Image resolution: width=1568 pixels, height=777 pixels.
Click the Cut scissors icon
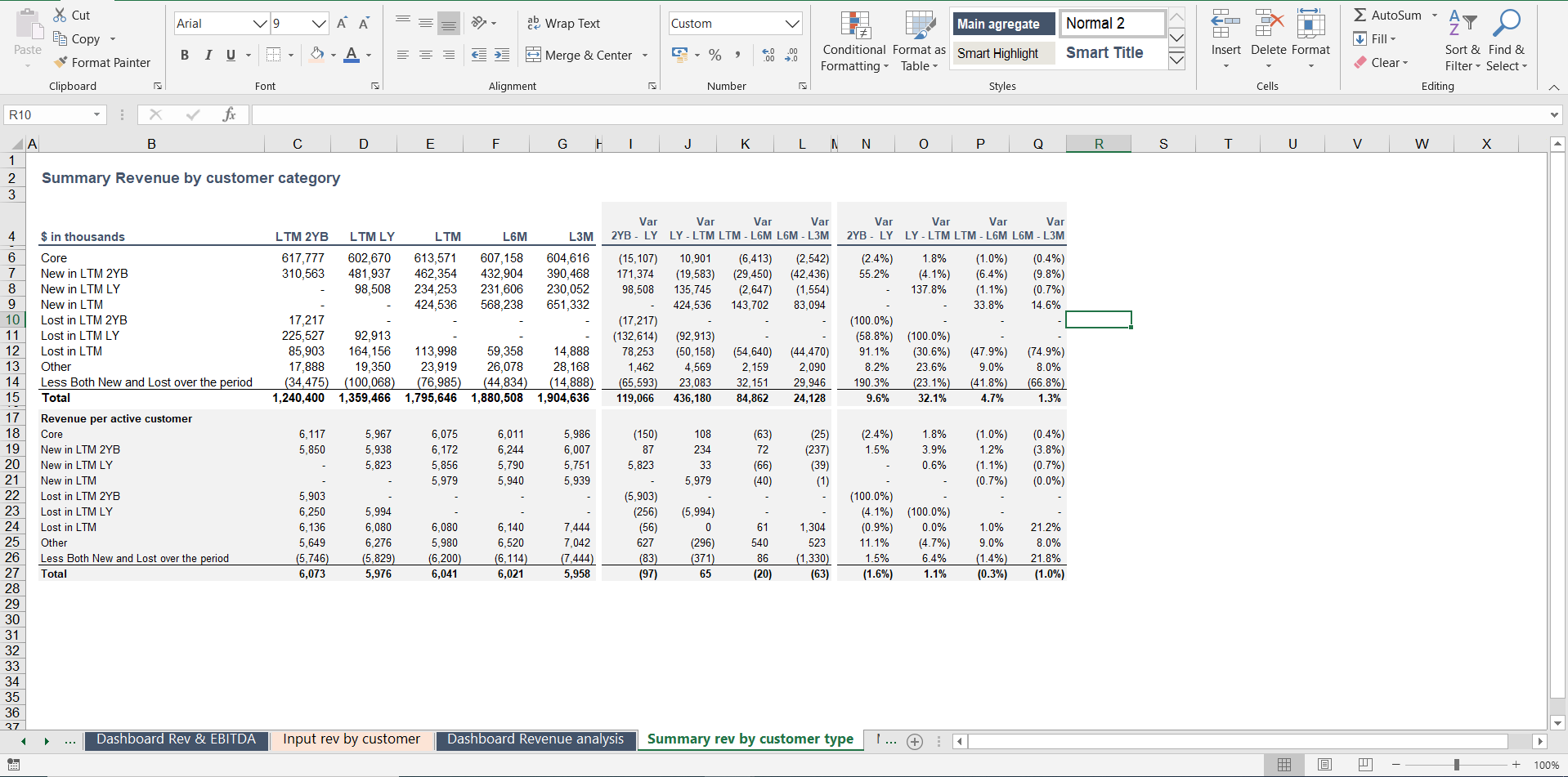coord(60,15)
